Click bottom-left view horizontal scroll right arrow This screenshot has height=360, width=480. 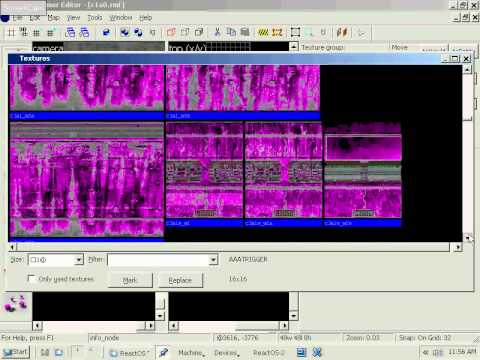coord(151,325)
